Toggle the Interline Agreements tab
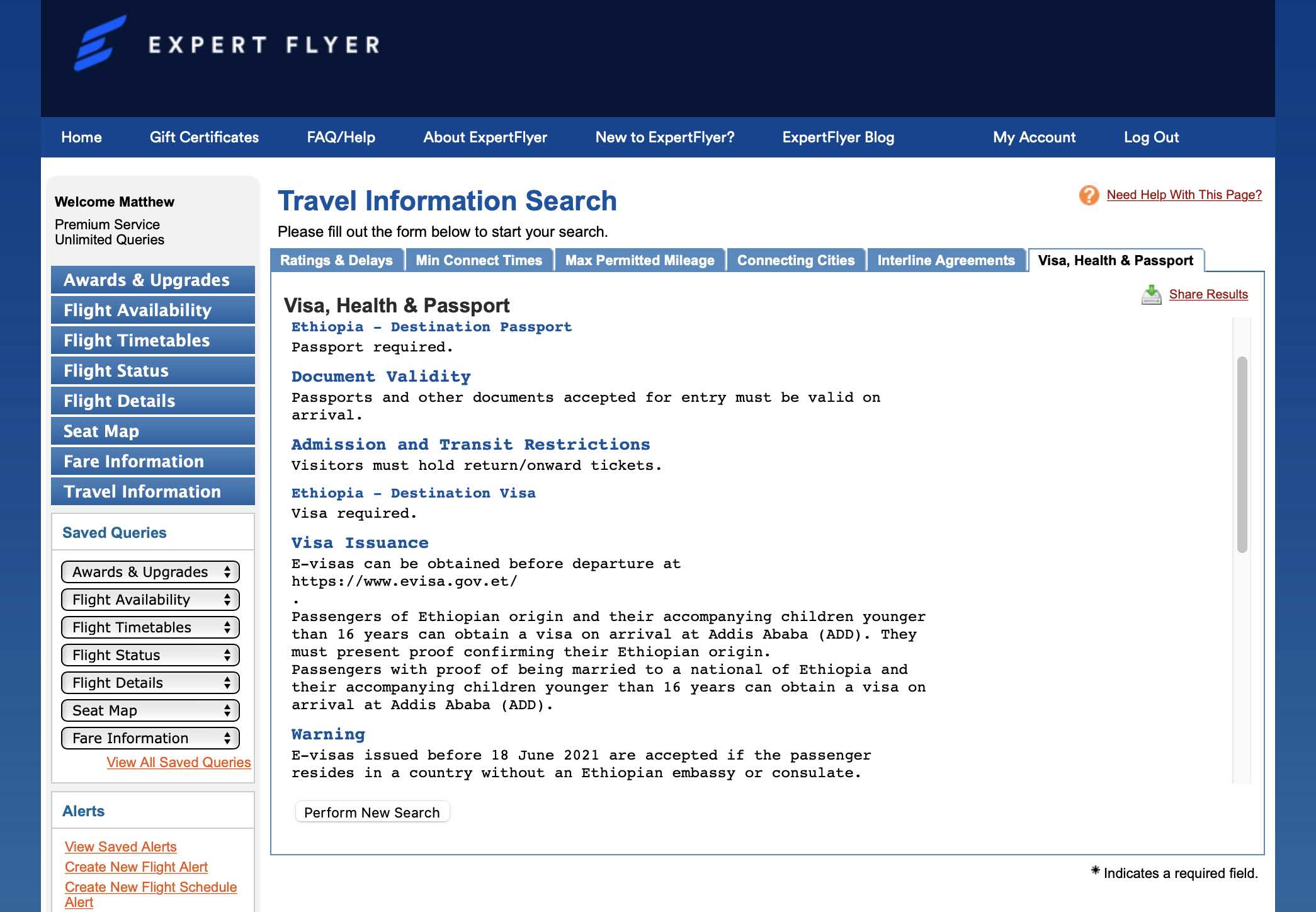 coord(946,260)
